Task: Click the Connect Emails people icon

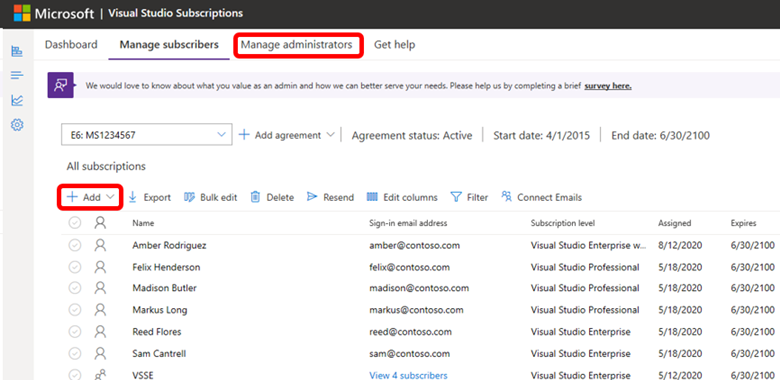Action: tap(506, 196)
